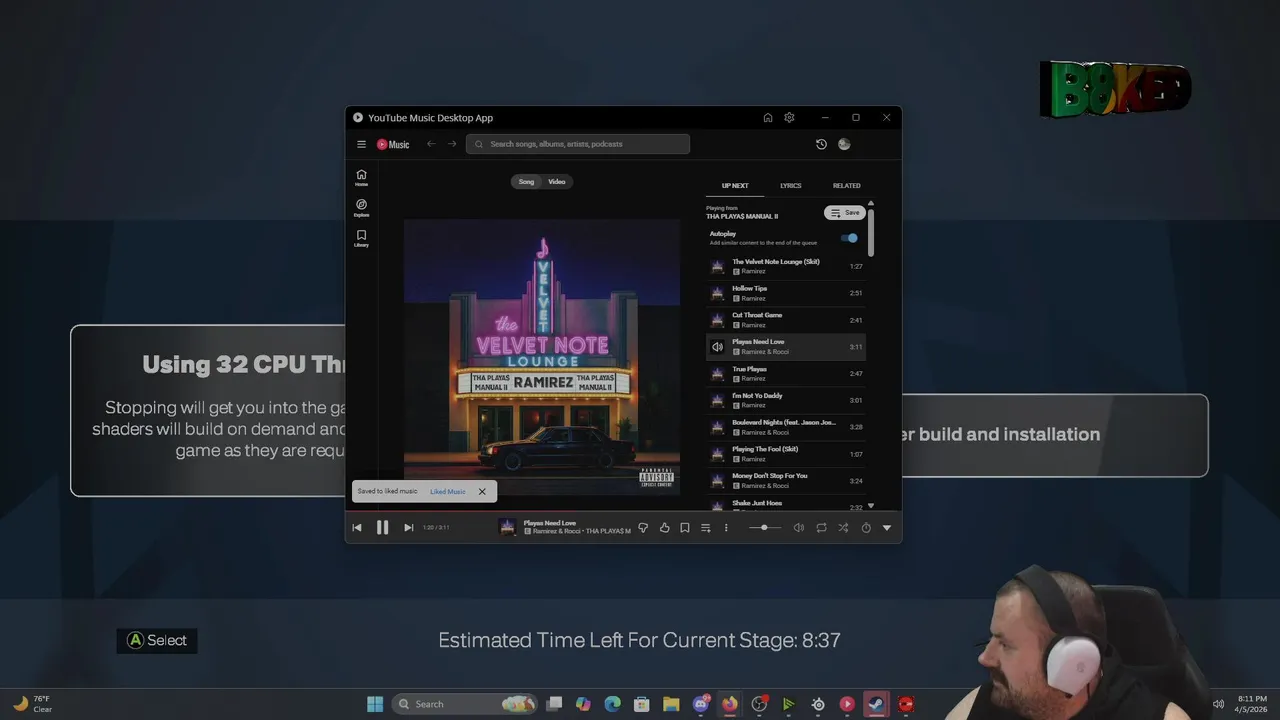Open the account avatar menu

[844, 144]
